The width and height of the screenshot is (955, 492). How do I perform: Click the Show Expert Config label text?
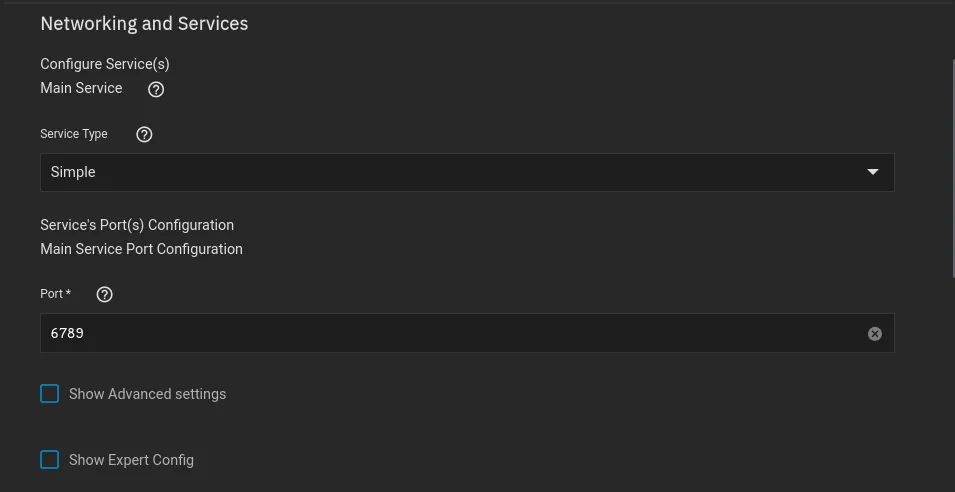(131, 460)
